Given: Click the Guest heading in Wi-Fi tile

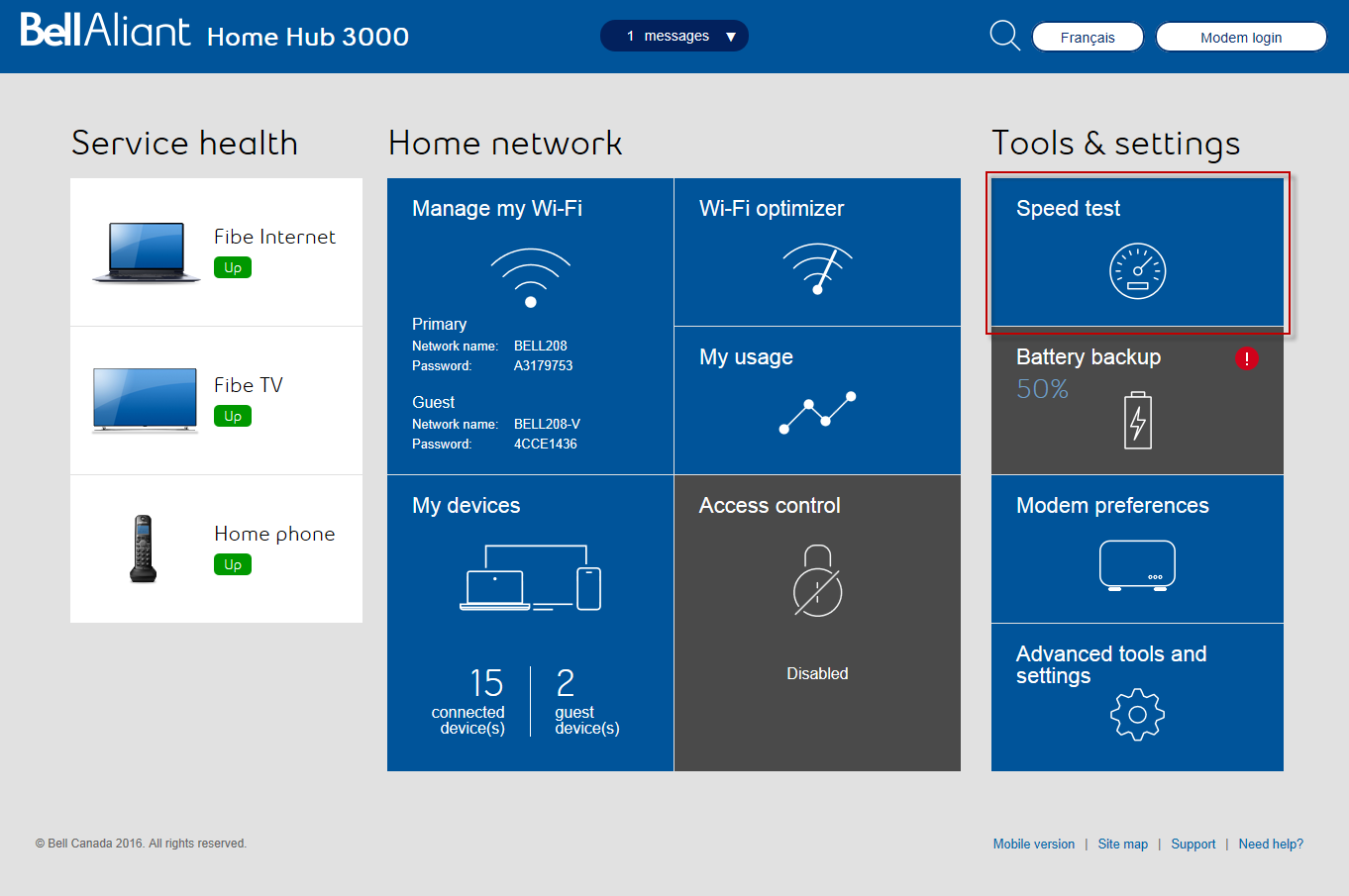Looking at the screenshot, I should pos(433,402).
